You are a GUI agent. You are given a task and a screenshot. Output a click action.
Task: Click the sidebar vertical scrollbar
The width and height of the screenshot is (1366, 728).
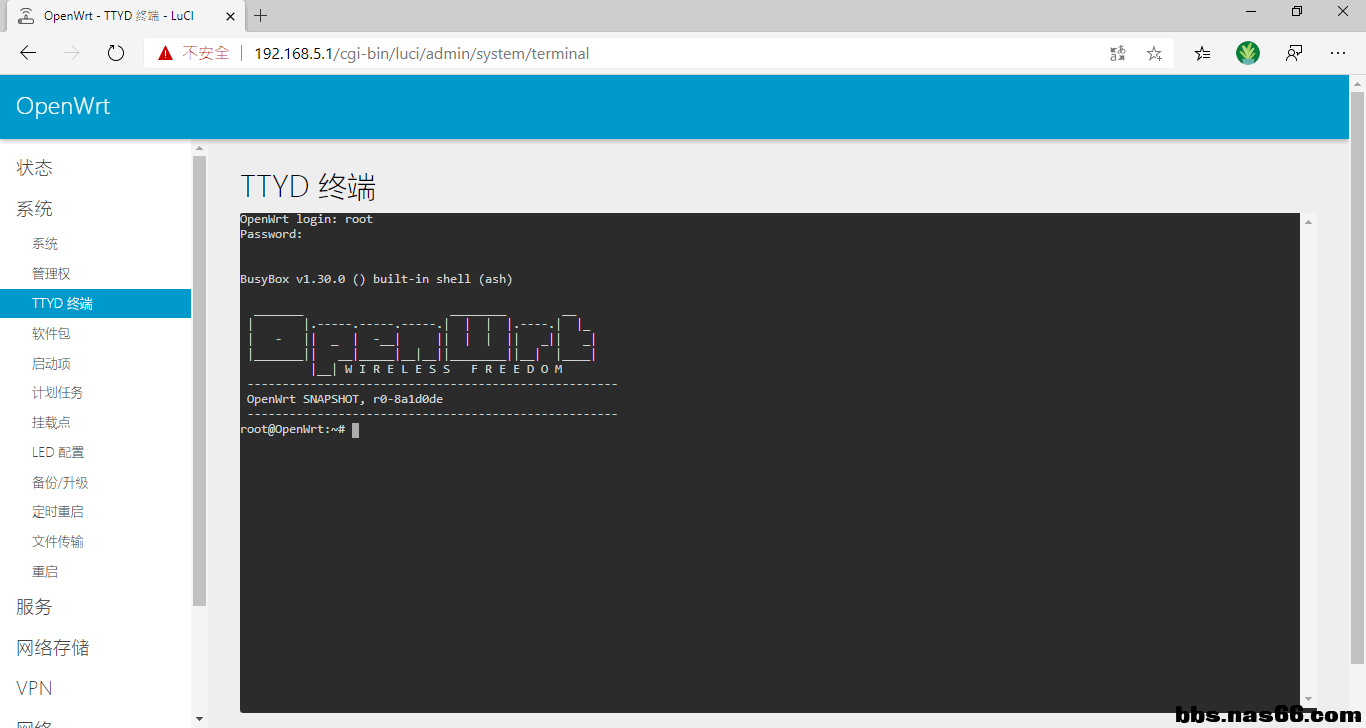click(x=199, y=380)
